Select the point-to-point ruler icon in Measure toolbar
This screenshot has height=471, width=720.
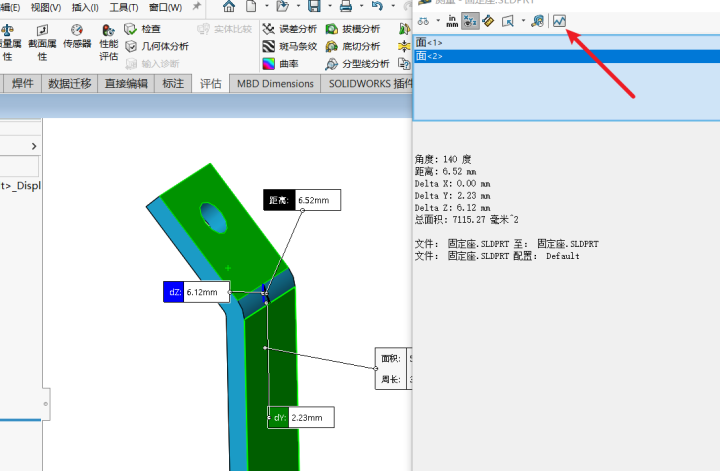click(x=488, y=21)
